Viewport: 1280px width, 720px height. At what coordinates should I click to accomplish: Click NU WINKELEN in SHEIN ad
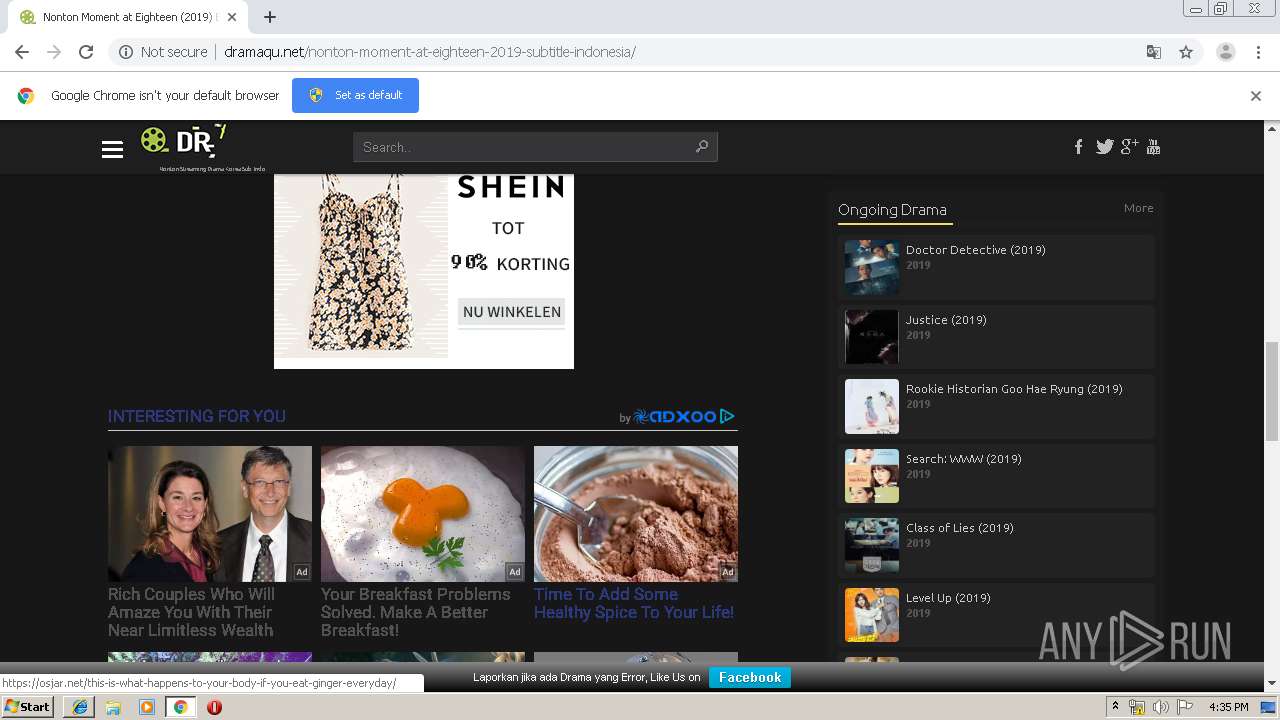511,312
